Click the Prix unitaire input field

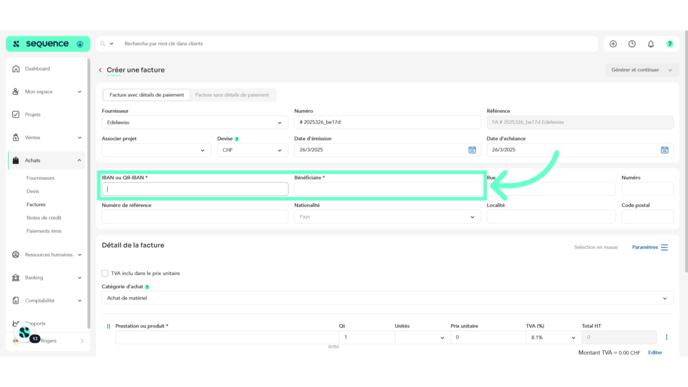tap(488, 337)
